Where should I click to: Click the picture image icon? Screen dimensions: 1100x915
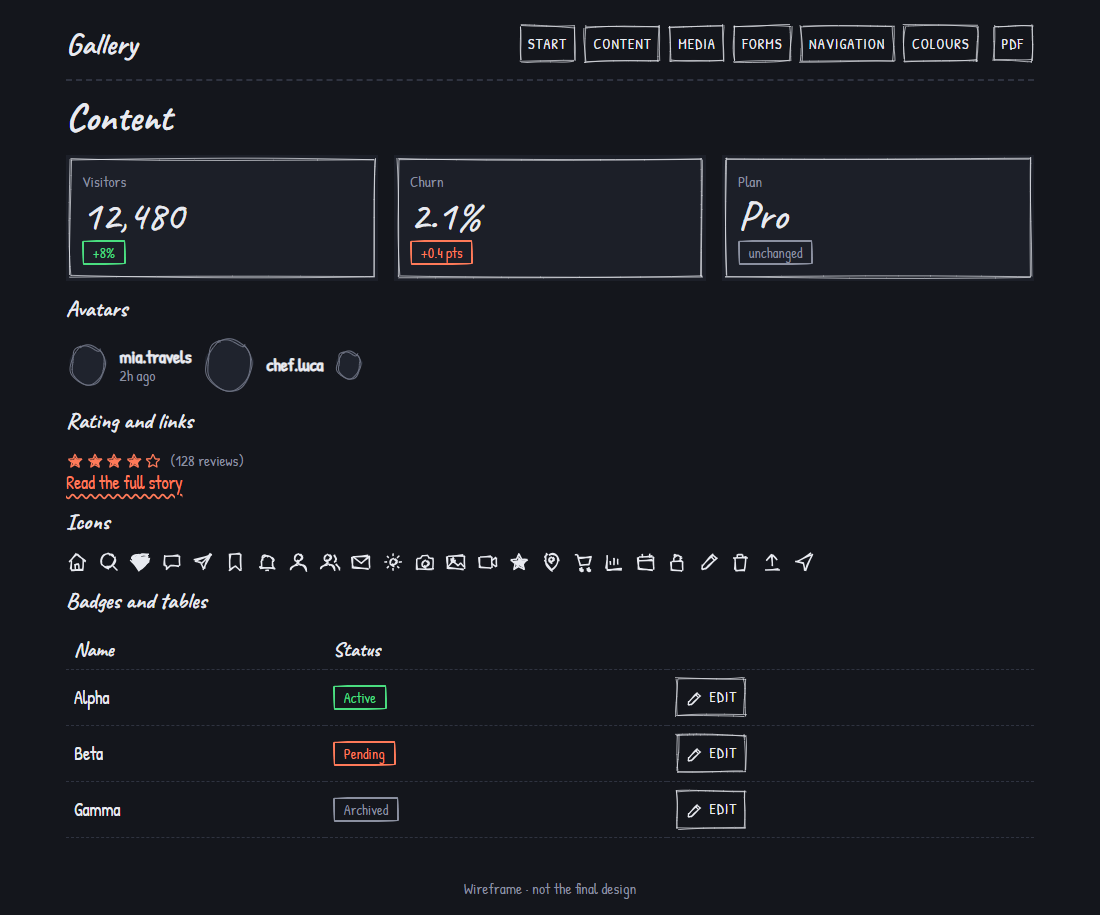tap(456, 562)
